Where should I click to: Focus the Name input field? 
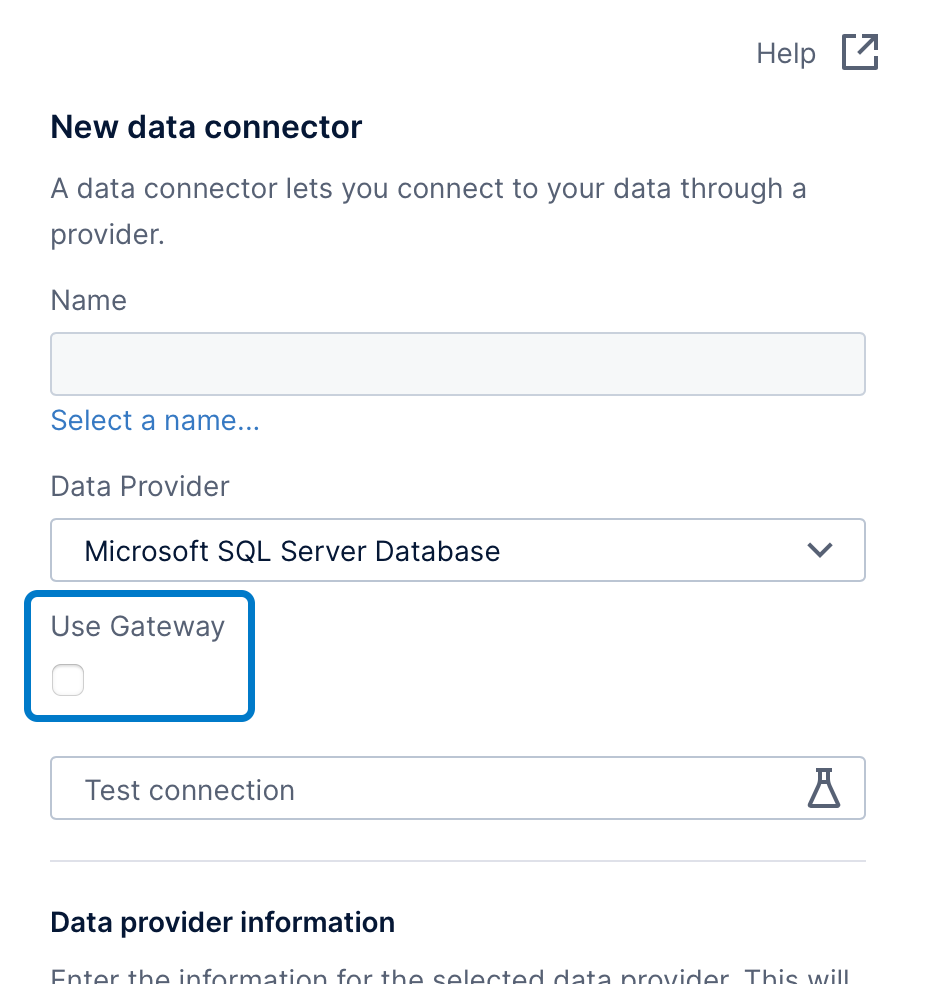457,364
